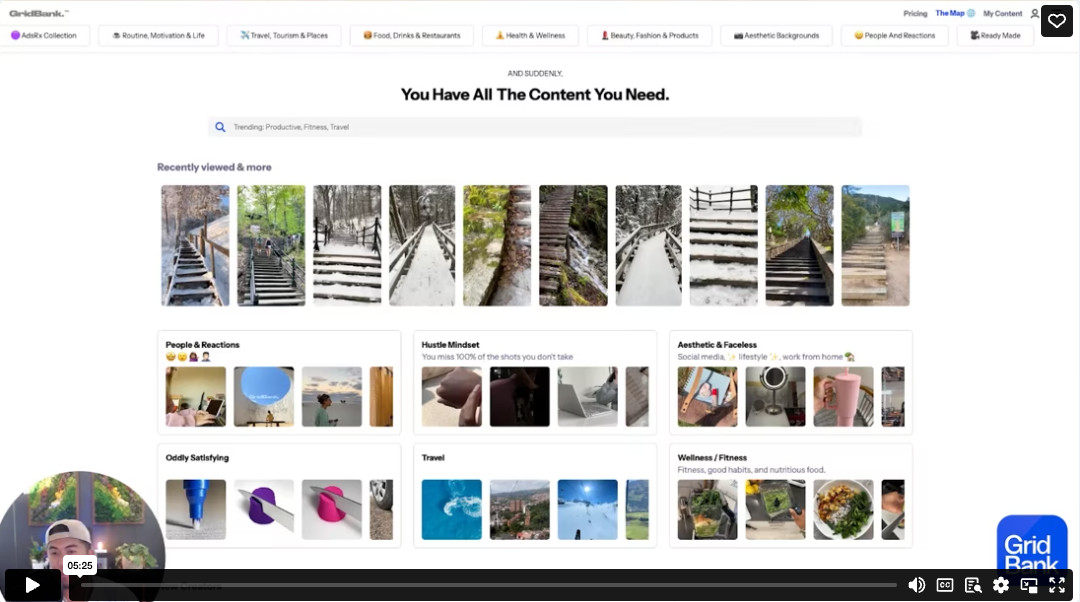Toggle closed captions CC button
The height and width of the screenshot is (602, 1080).
[945, 585]
